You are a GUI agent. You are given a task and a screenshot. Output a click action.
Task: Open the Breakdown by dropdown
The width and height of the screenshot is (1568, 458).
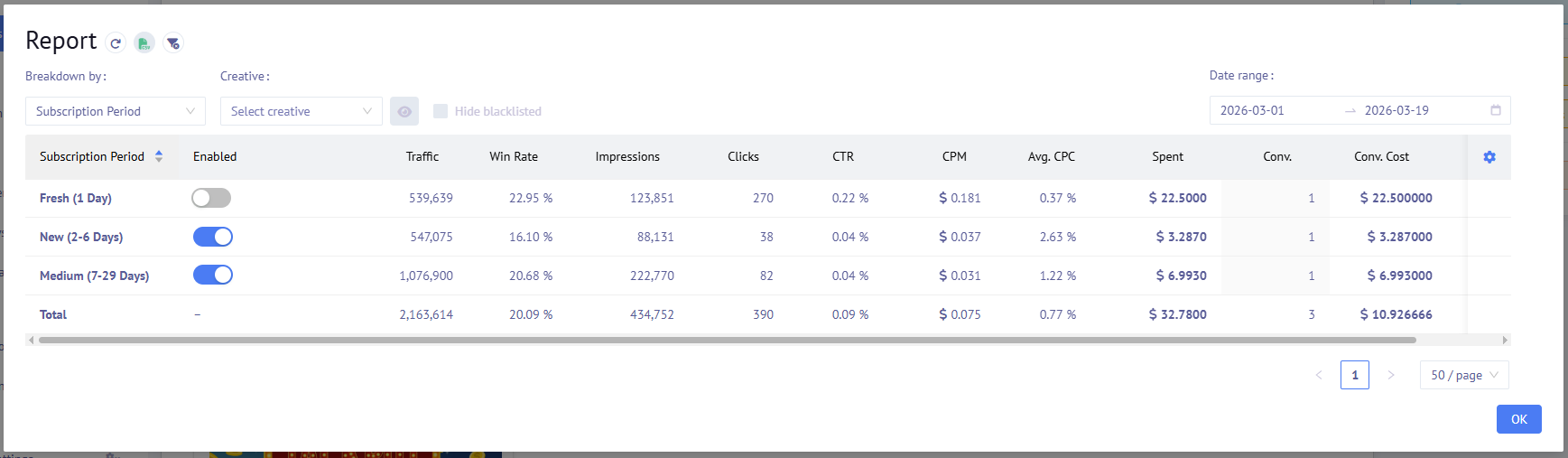point(116,111)
